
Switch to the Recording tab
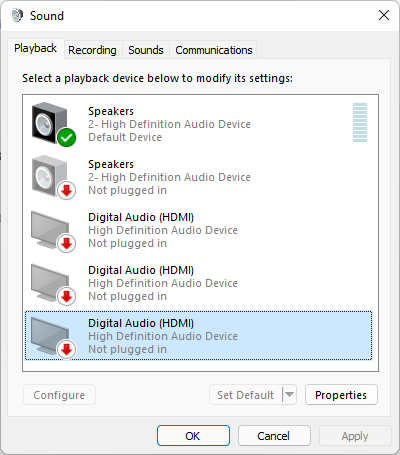click(92, 50)
